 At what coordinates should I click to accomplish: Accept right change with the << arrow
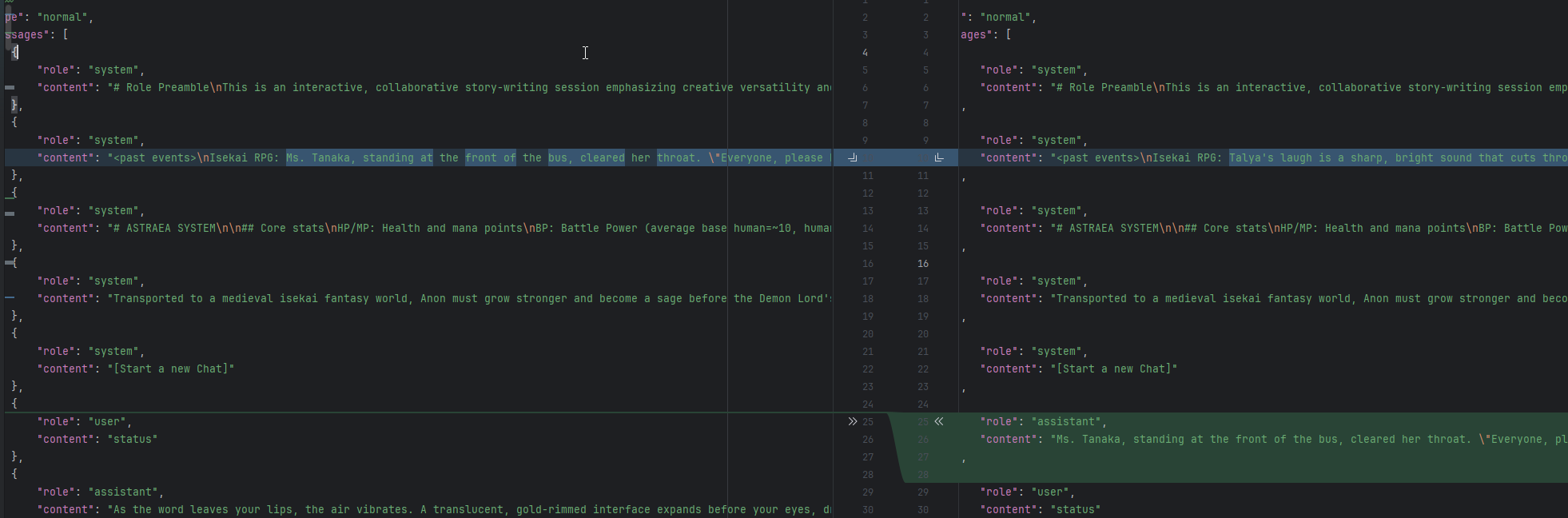point(939,421)
